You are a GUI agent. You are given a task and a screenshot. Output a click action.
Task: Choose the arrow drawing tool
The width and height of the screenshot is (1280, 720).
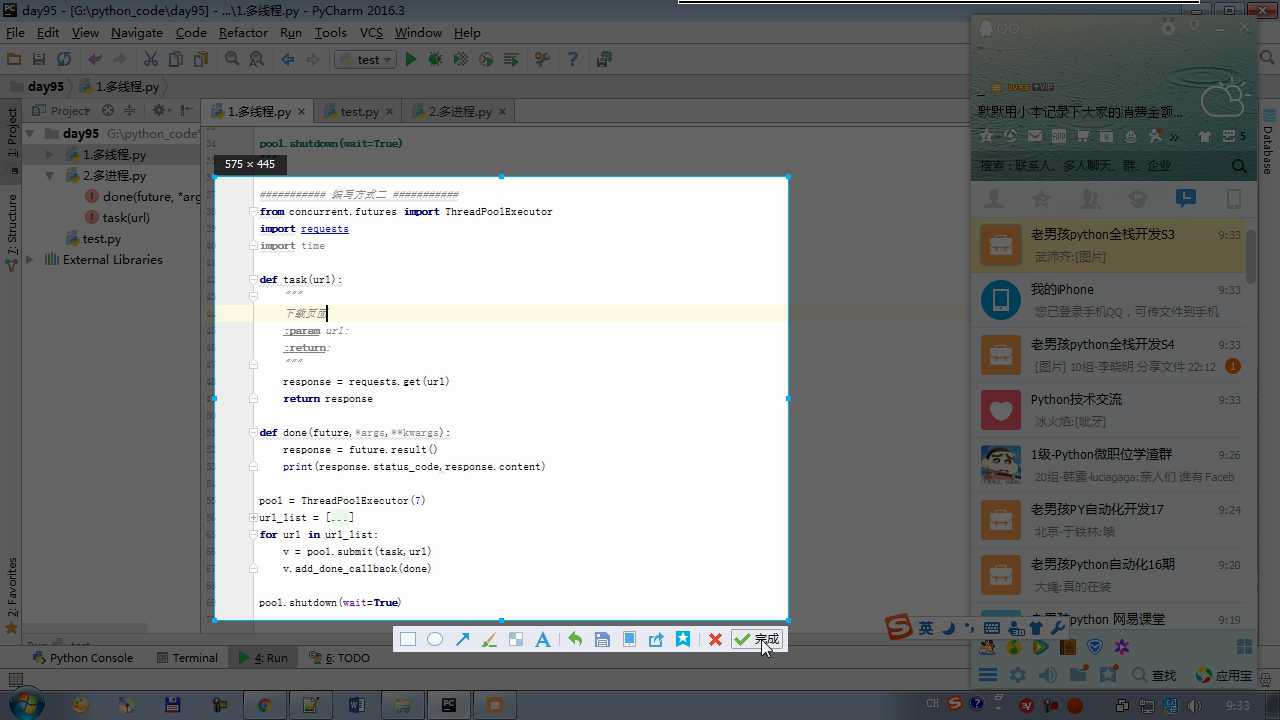463,639
